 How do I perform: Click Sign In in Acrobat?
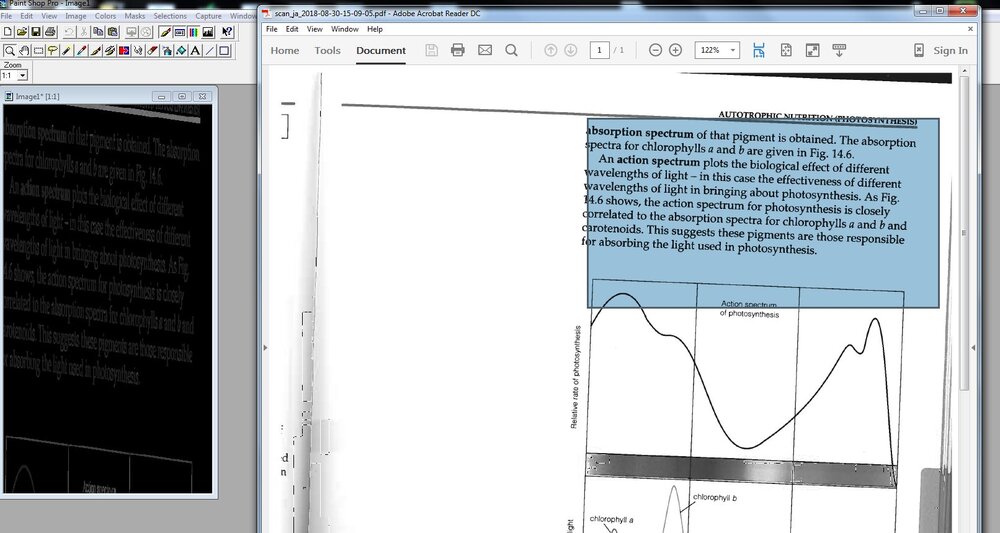(x=950, y=50)
